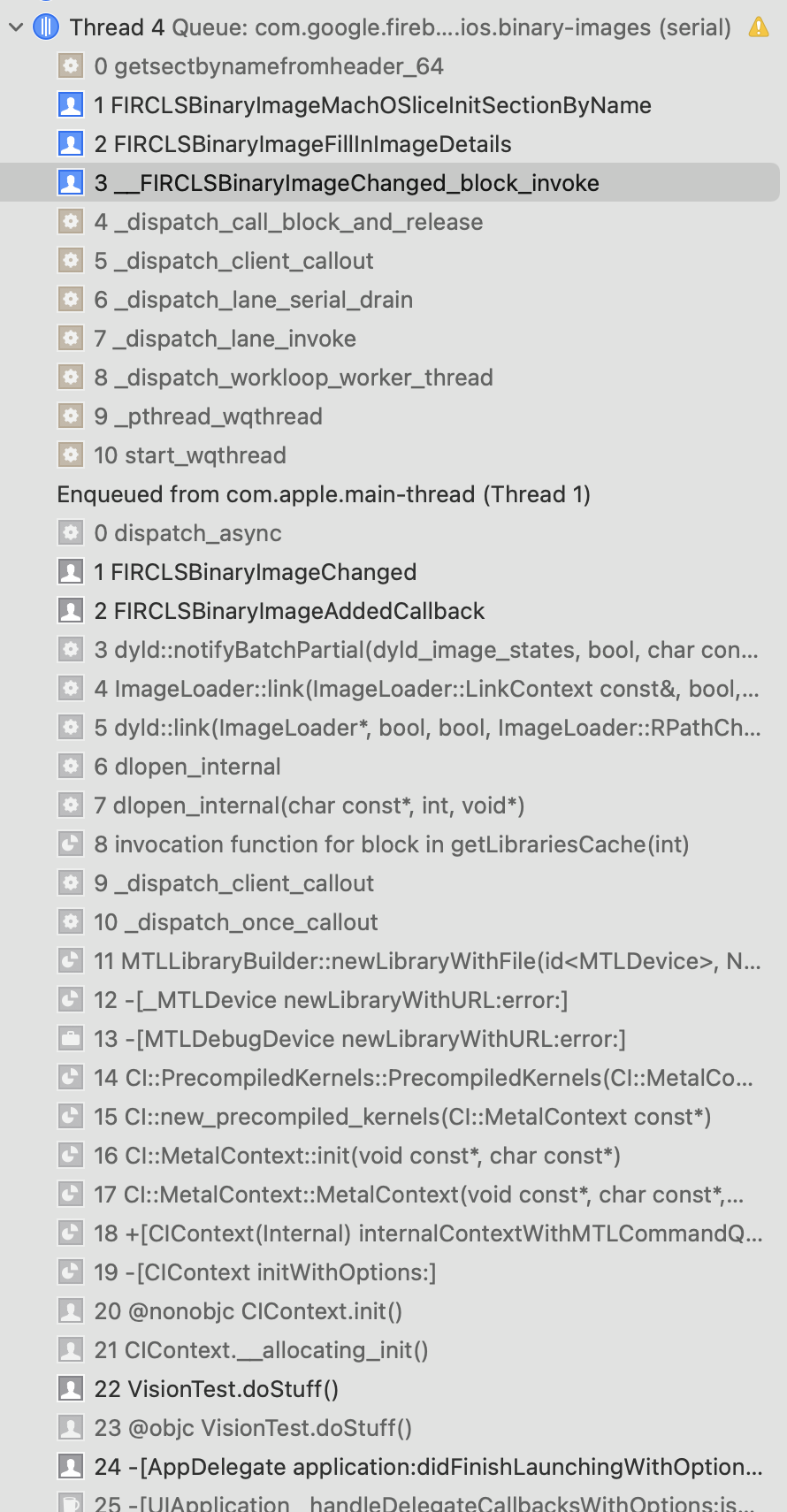Select frame 16 CI::MetalContext::init
Image resolution: width=787 pixels, height=1512 pixels.
[357, 1156]
